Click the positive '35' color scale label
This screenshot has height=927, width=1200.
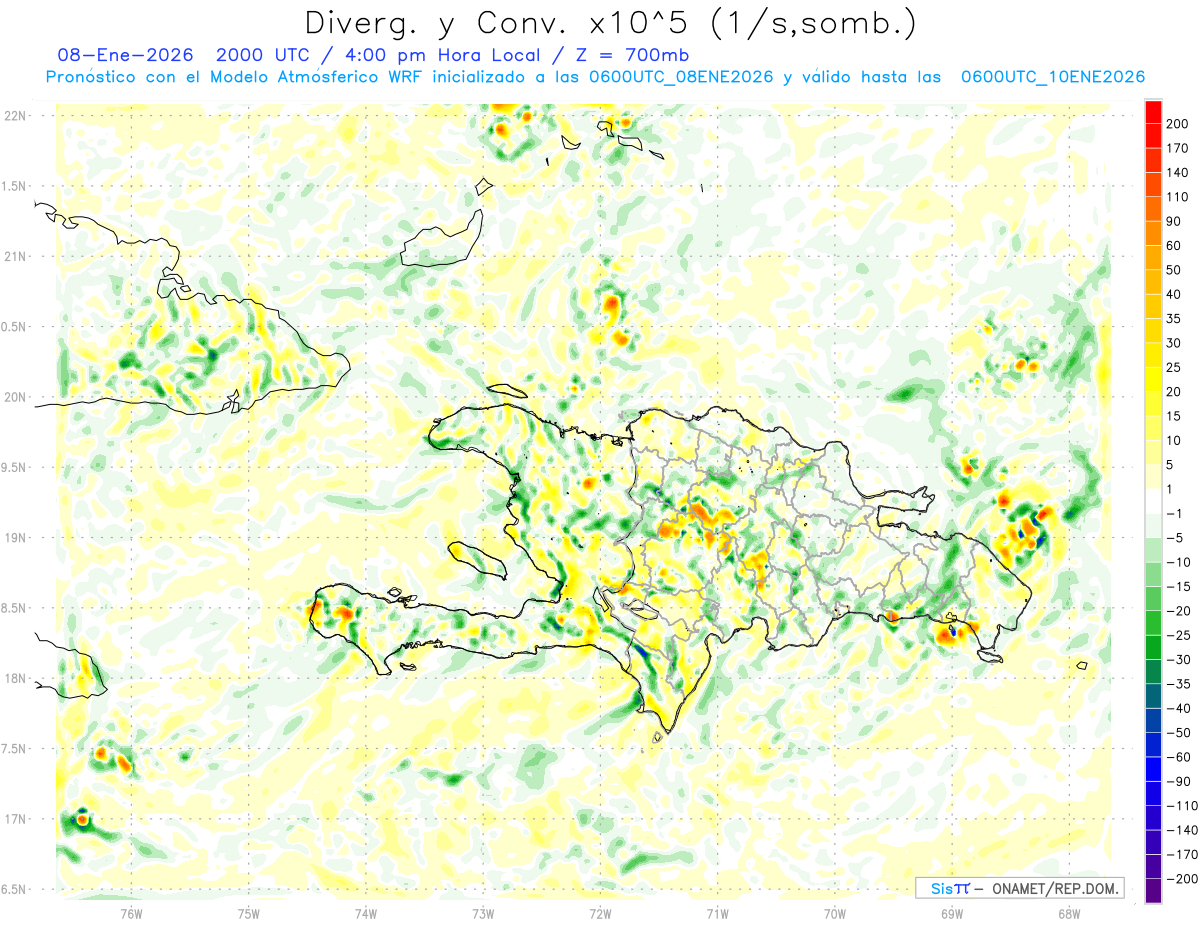[1176, 319]
